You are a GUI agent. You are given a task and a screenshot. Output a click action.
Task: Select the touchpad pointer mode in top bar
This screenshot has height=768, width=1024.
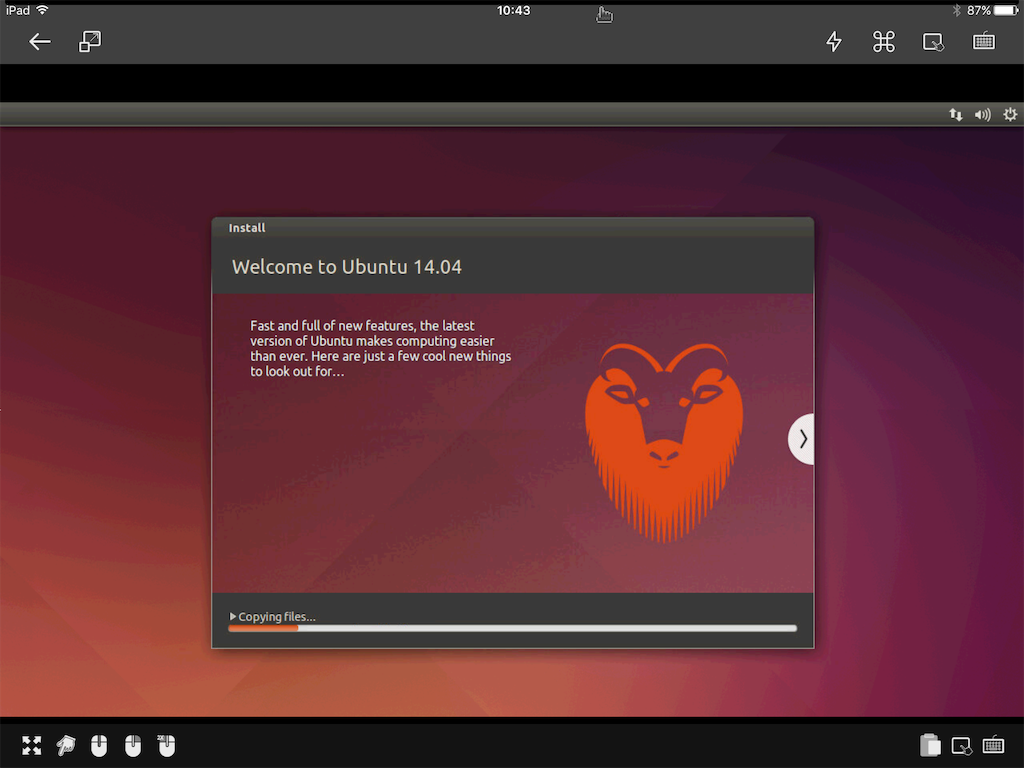[933, 42]
